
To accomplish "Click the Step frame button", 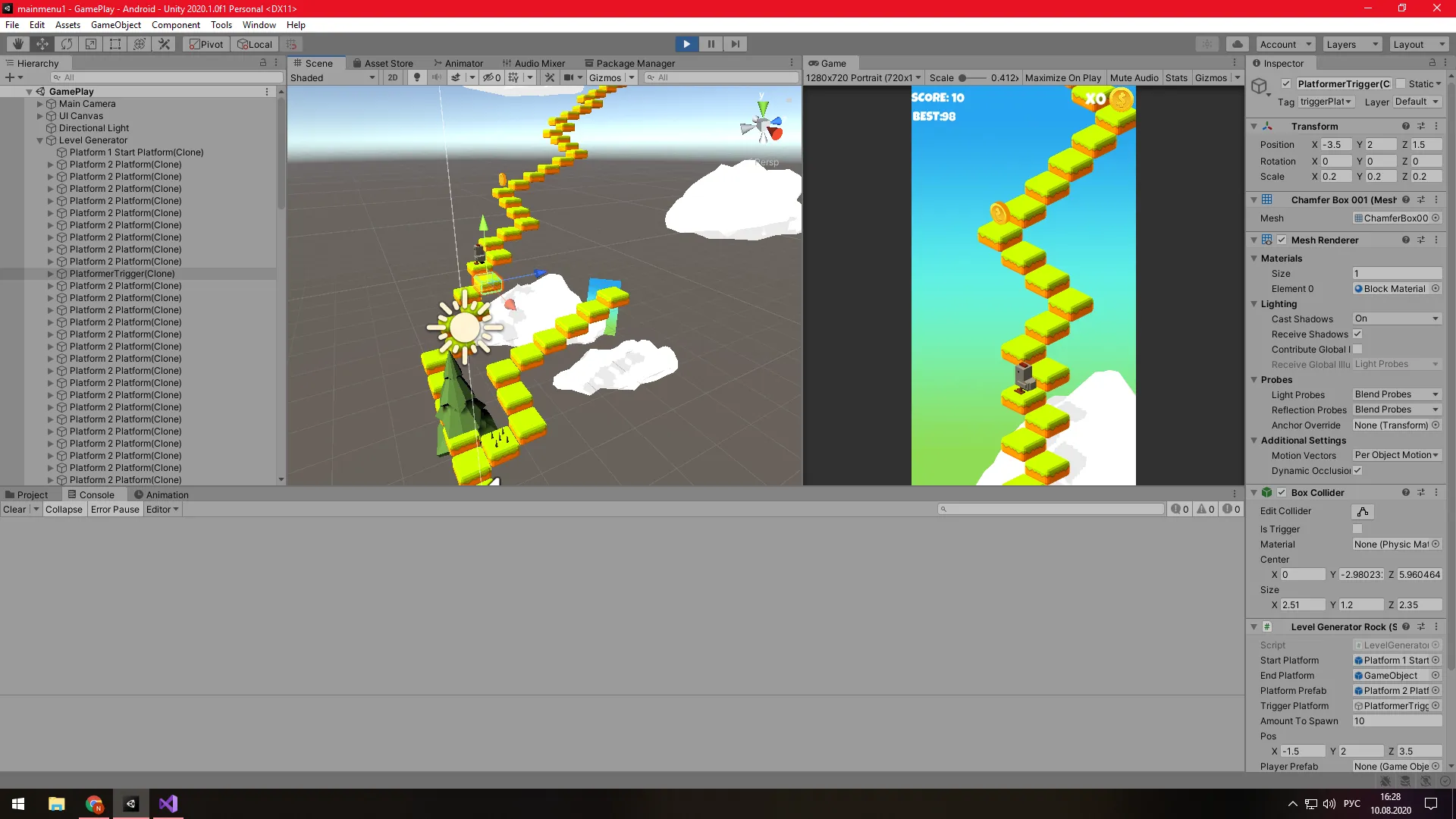I will coord(735,44).
